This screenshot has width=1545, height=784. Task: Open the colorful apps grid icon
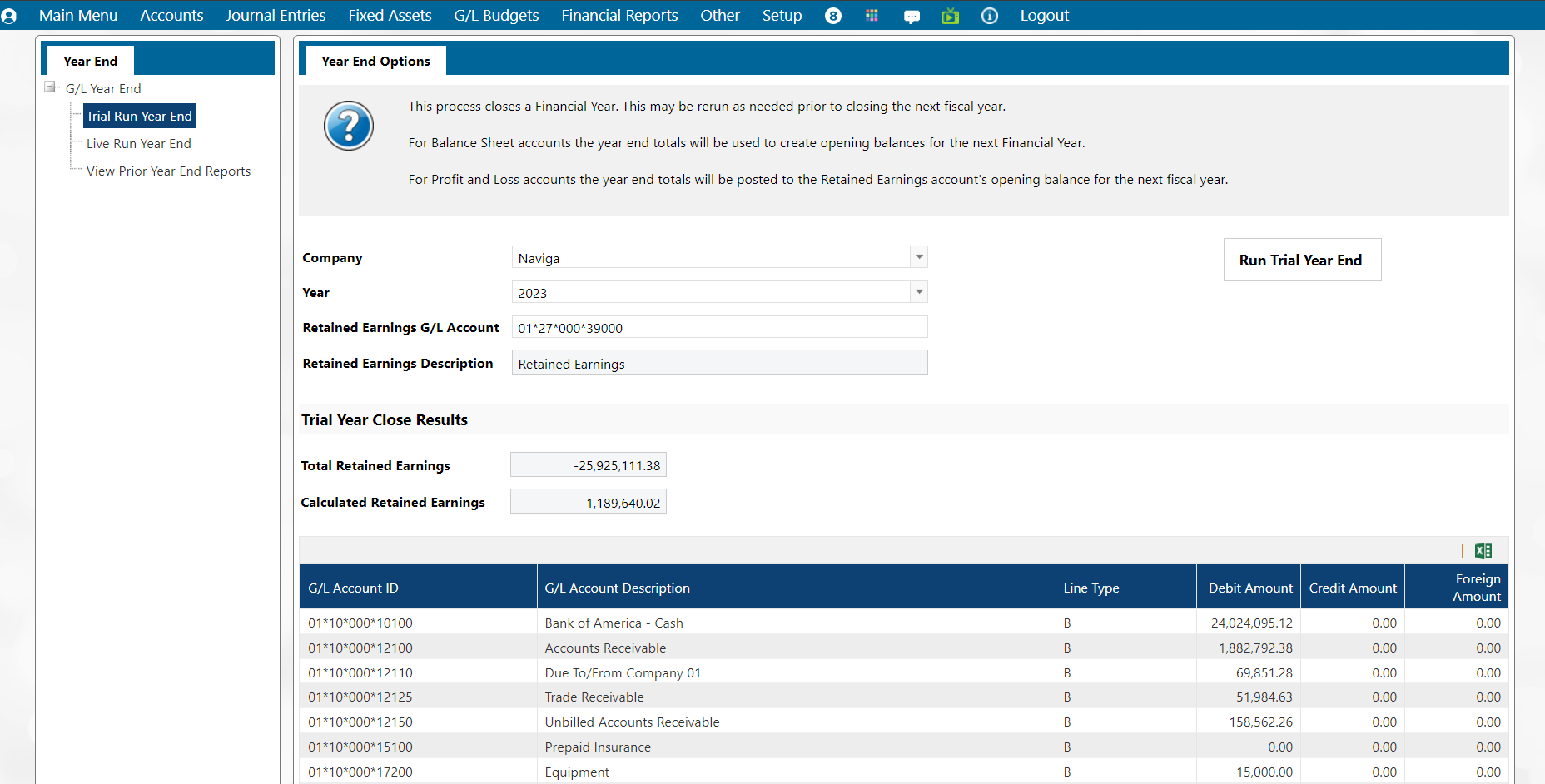click(x=872, y=16)
